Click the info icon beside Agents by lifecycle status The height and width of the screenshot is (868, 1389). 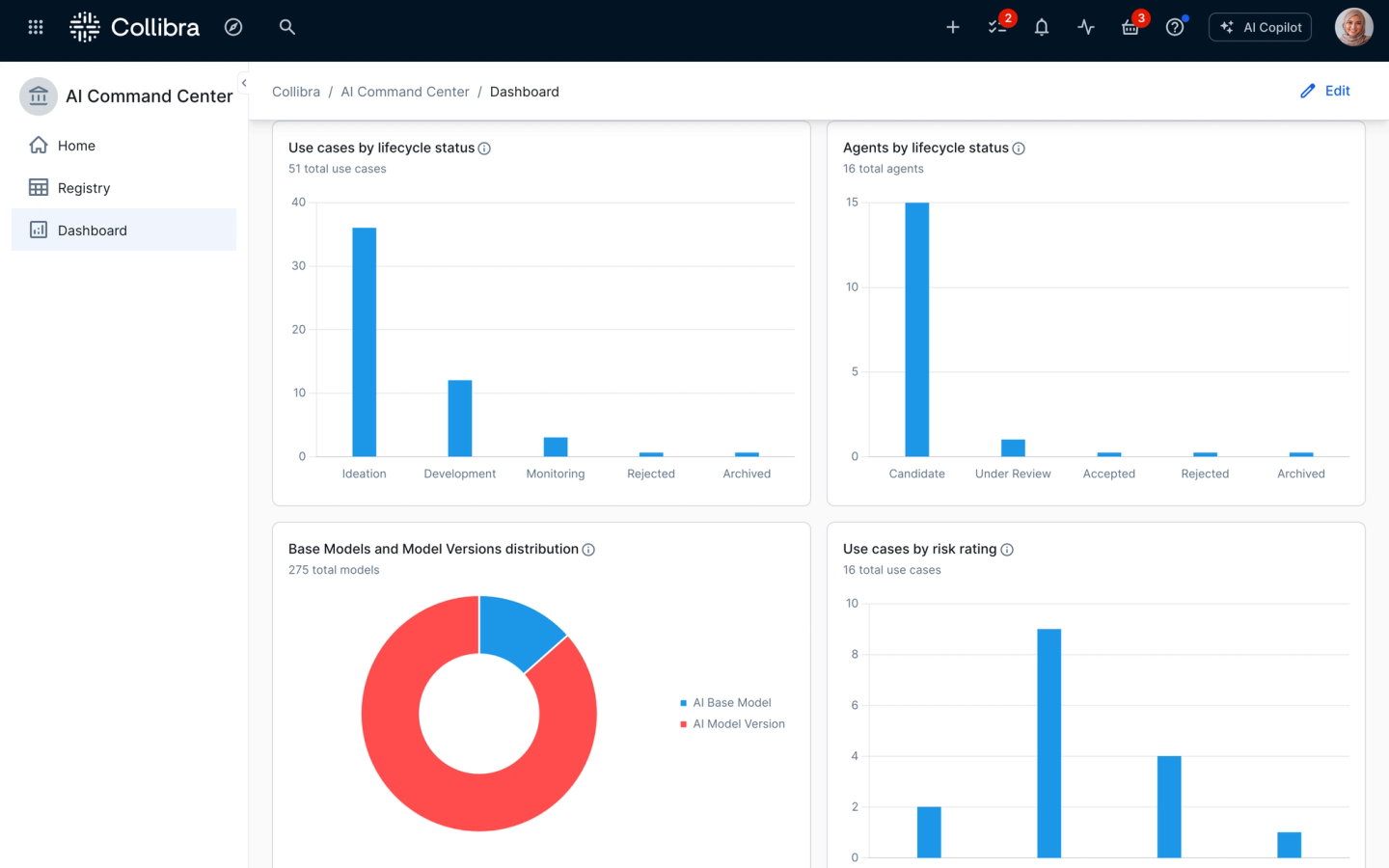click(x=1020, y=148)
